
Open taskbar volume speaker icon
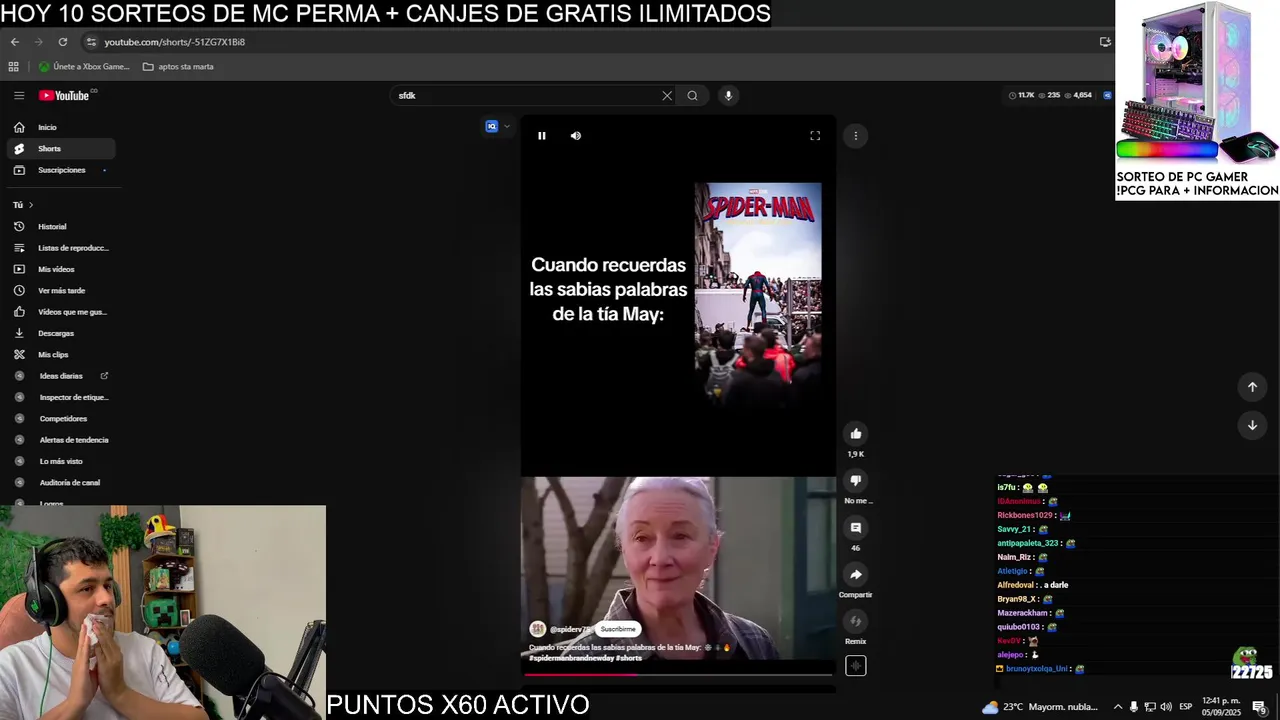click(1166, 707)
